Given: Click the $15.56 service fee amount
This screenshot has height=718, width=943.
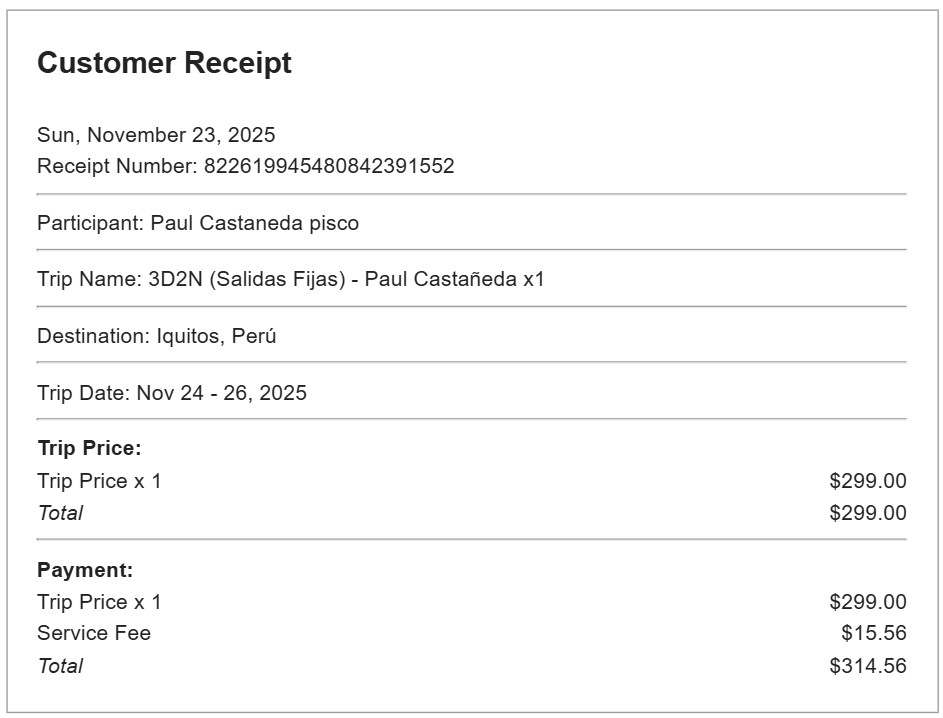Looking at the screenshot, I should [x=873, y=633].
